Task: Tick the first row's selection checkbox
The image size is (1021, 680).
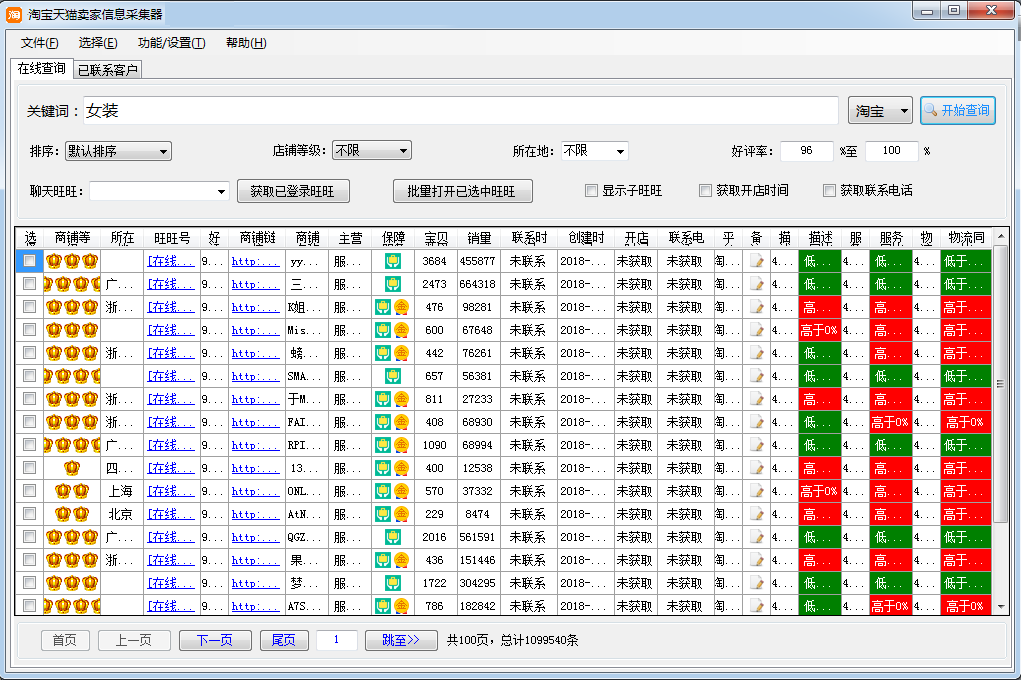Action: tap(29, 261)
